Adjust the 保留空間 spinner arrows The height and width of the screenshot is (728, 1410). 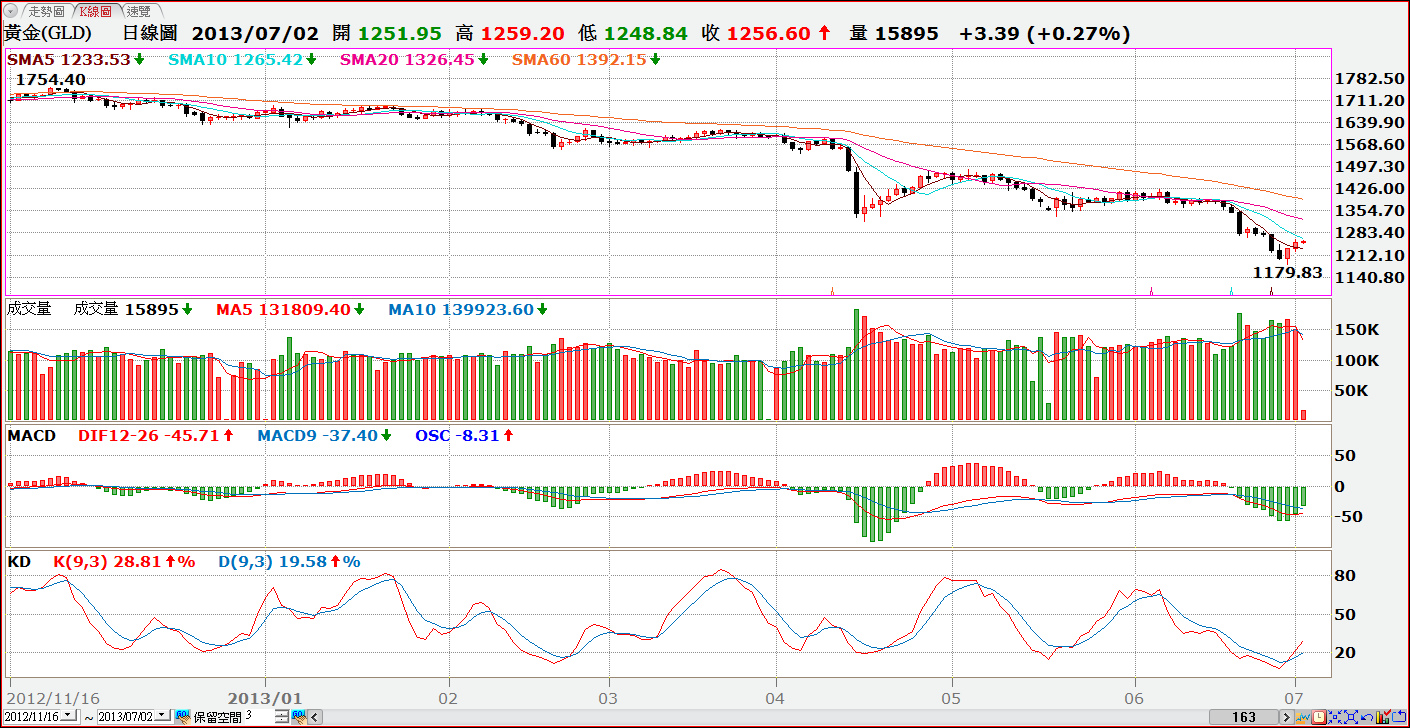tap(281, 717)
